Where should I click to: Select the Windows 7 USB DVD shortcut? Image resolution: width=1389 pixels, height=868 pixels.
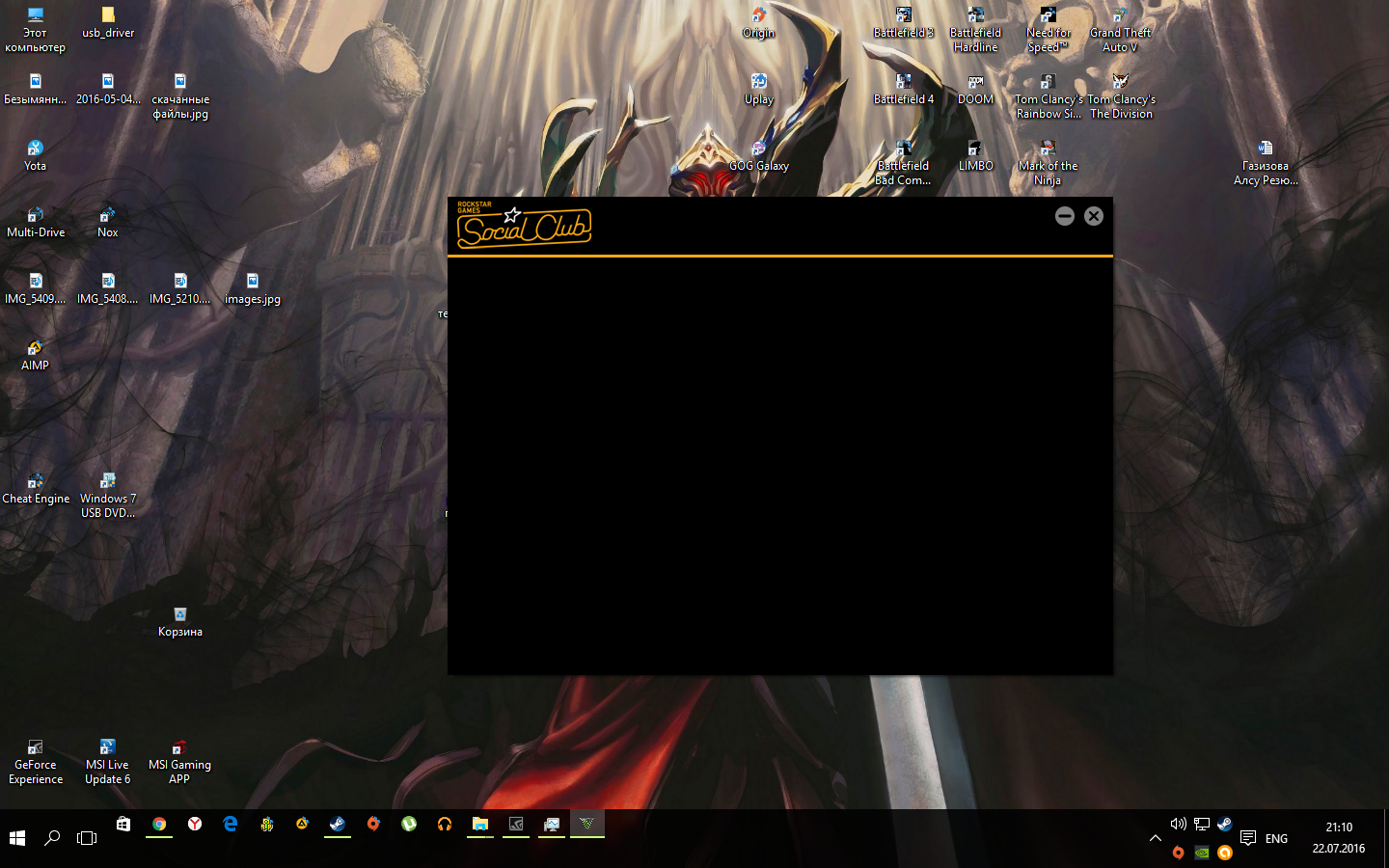108,496
